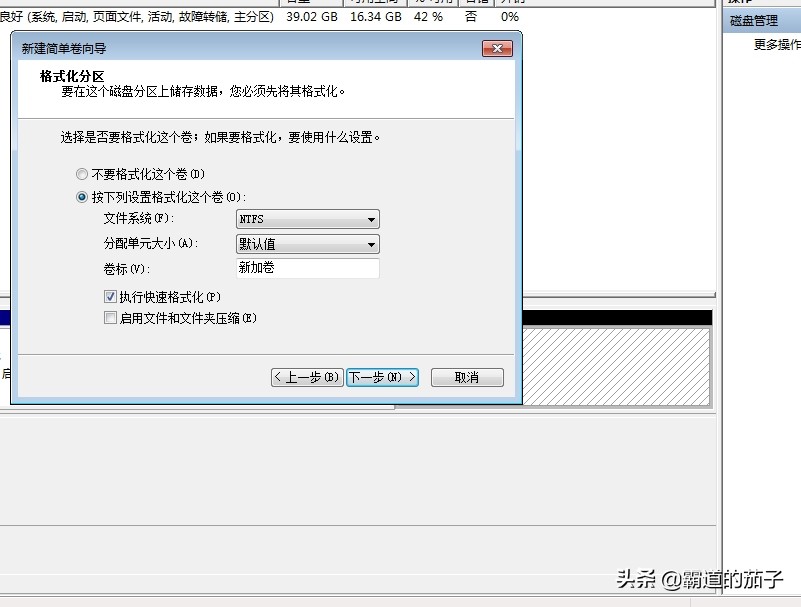Enable 启用文件和文件夹压缩 checkbox

click(x=111, y=318)
